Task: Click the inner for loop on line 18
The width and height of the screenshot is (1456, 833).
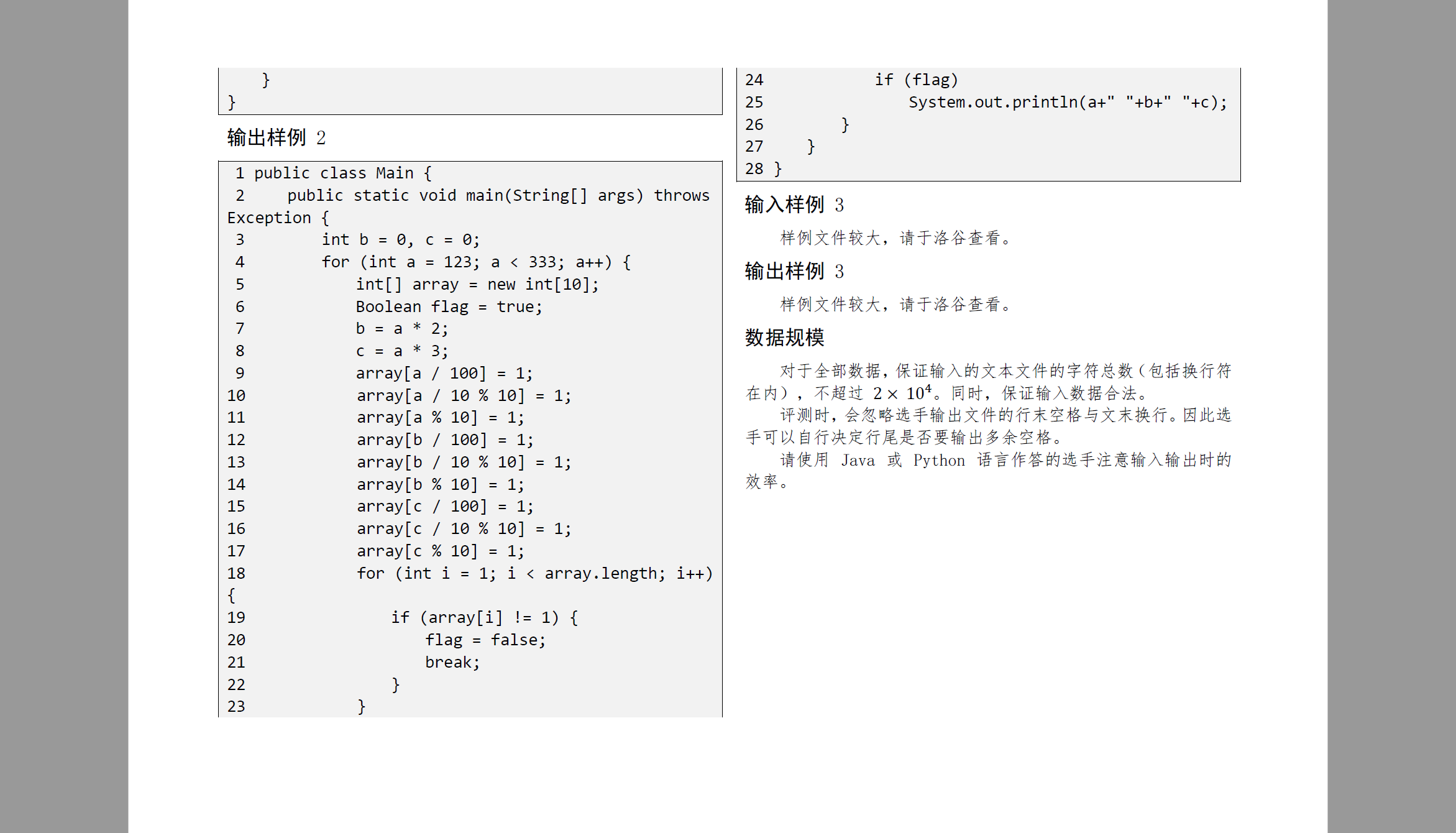Action: pos(534,574)
